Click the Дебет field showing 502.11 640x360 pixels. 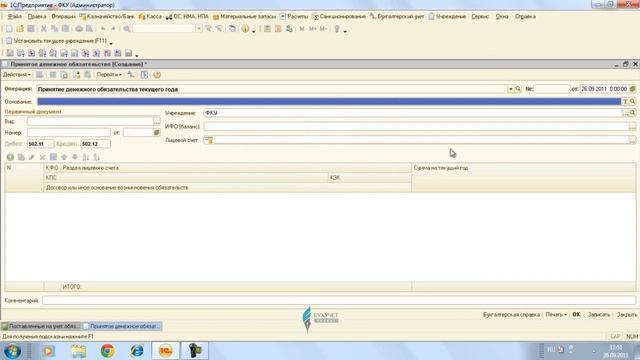tap(40, 144)
